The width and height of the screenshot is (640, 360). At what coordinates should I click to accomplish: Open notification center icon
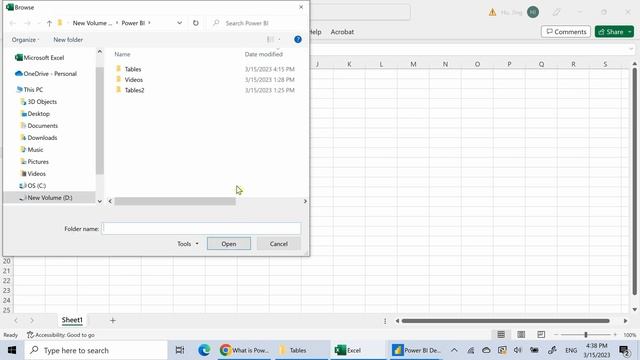624,350
